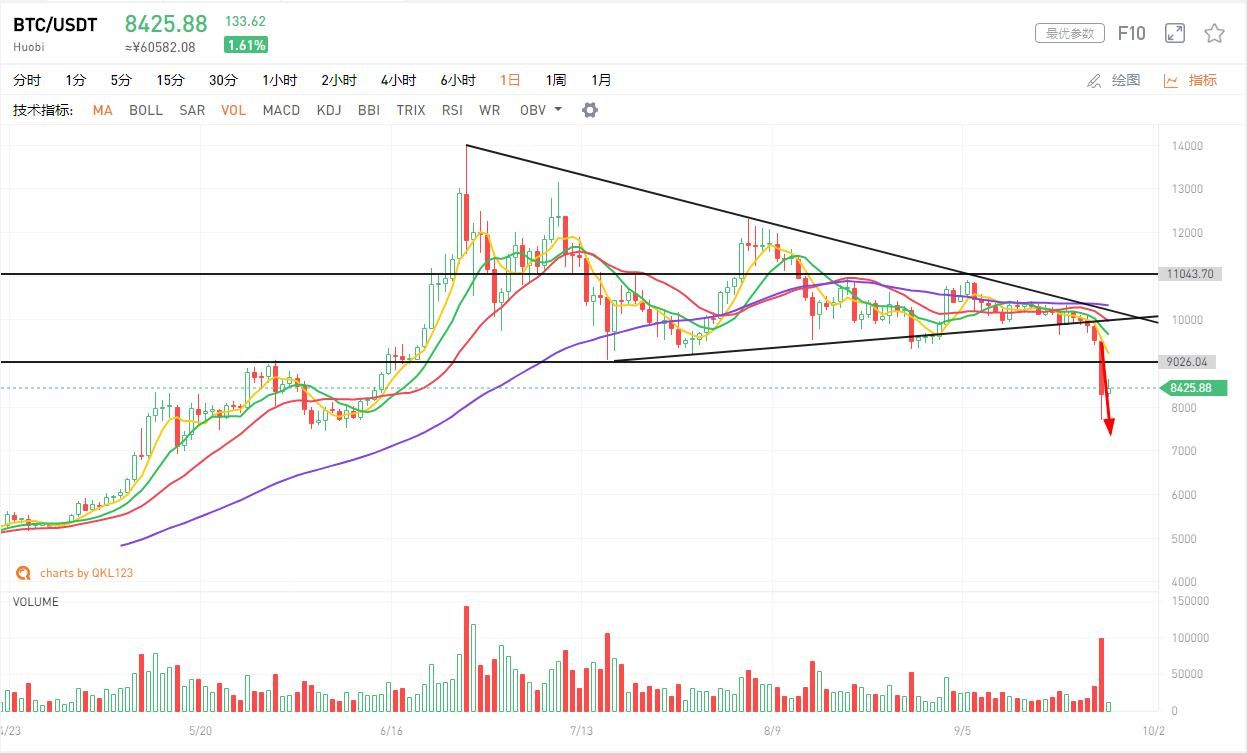
Task: Open the 指标 indicators chart icon
Action: (x=1170, y=80)
